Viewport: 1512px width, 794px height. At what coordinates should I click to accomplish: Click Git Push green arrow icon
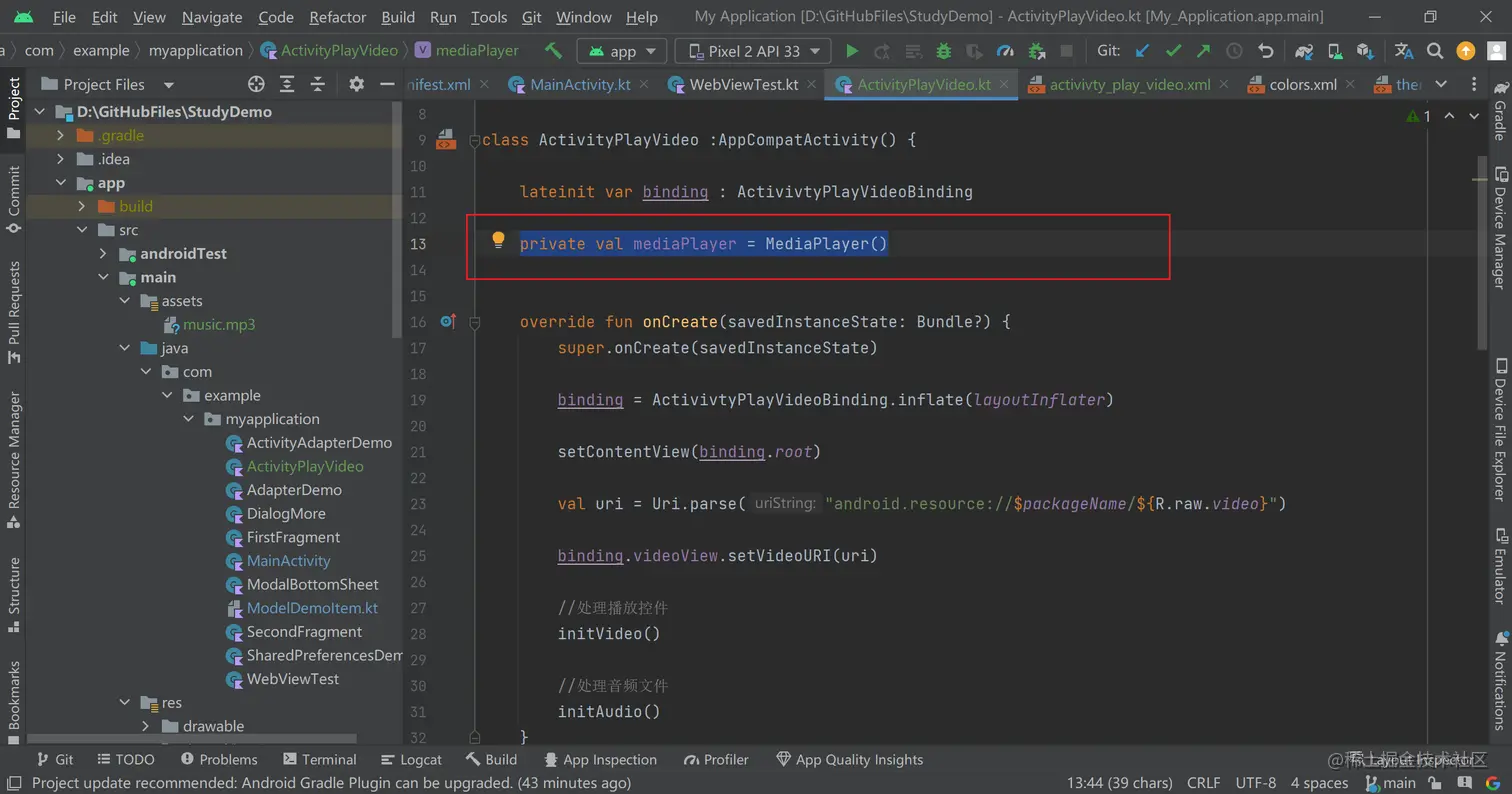[x=1203, y=51]
